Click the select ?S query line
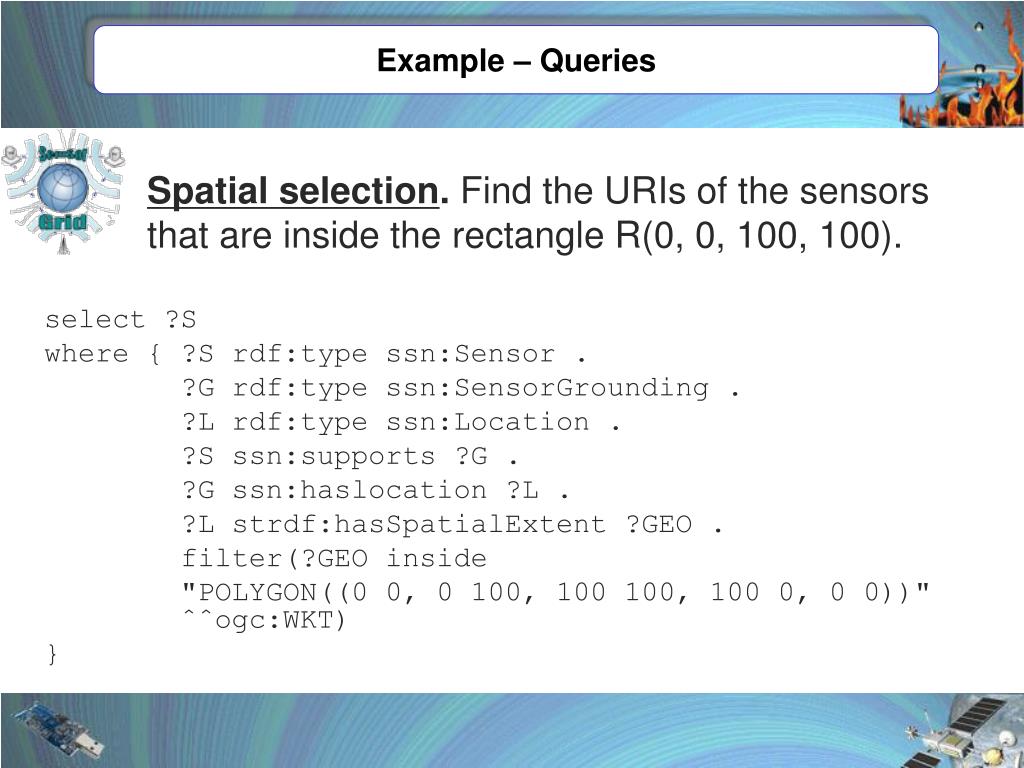1024x768 pixels. pyautogui.click(x=120, y=319)
